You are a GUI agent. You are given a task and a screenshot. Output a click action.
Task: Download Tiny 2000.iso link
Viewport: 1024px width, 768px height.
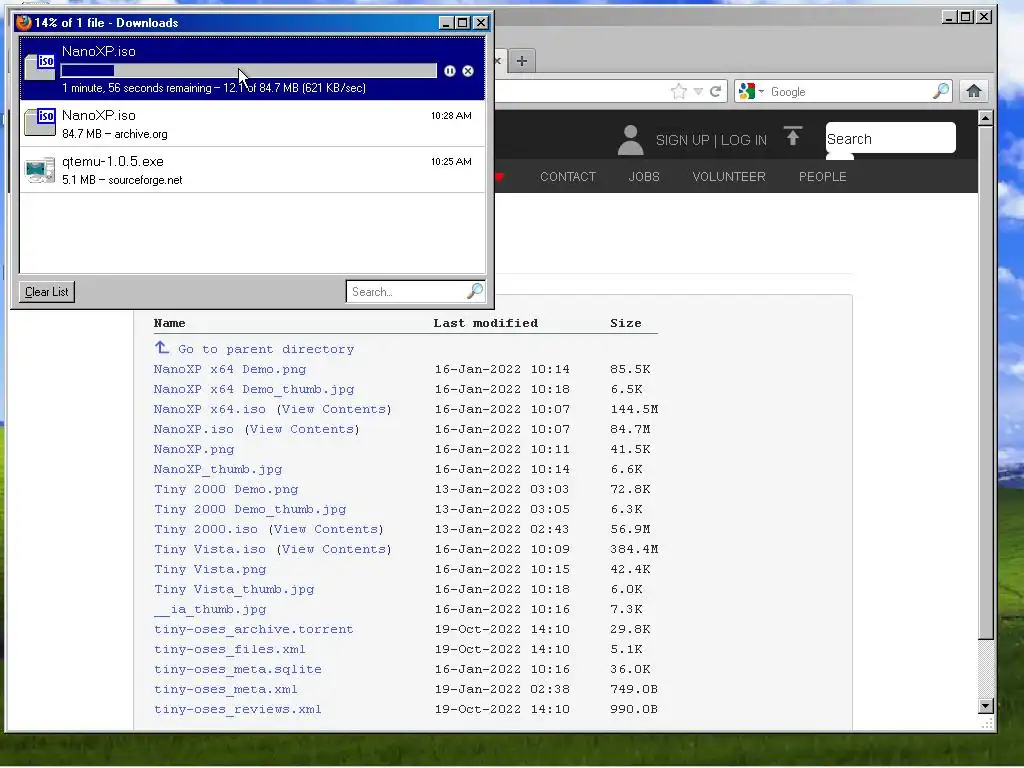206,529
